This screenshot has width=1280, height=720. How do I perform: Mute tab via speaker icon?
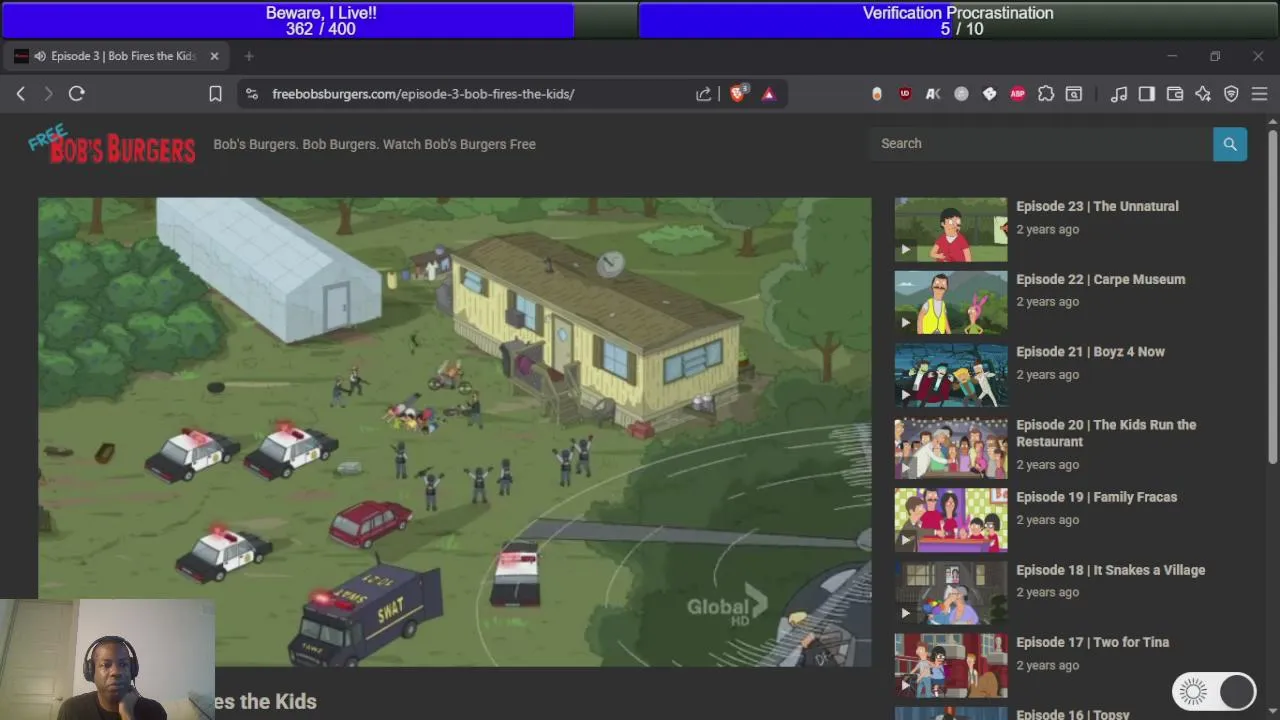click(x=40, y=56)
